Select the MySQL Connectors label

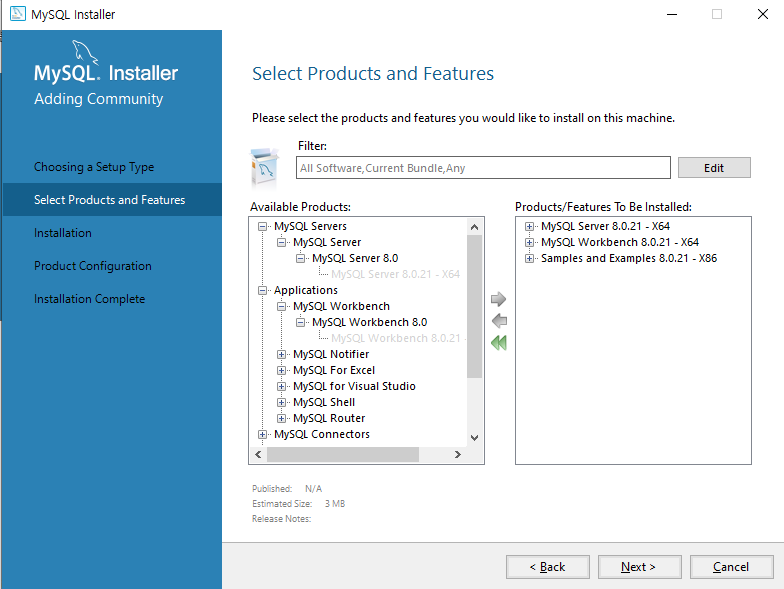pyautogui.click(x=322, y=434)
